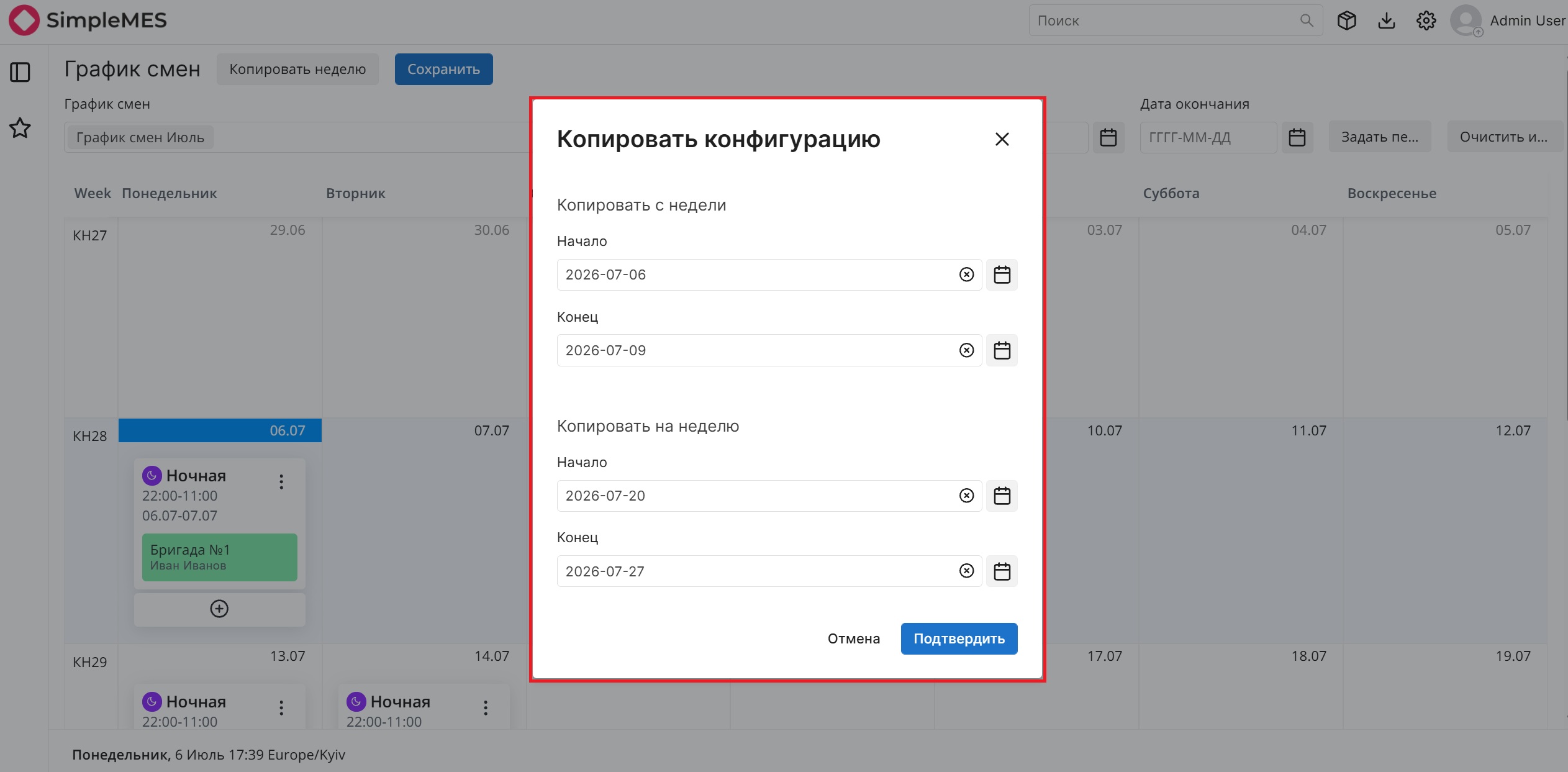Open calendar for copy-from Конец date
This screenshot has height=772, width=1568.
tap(1002, 350)
